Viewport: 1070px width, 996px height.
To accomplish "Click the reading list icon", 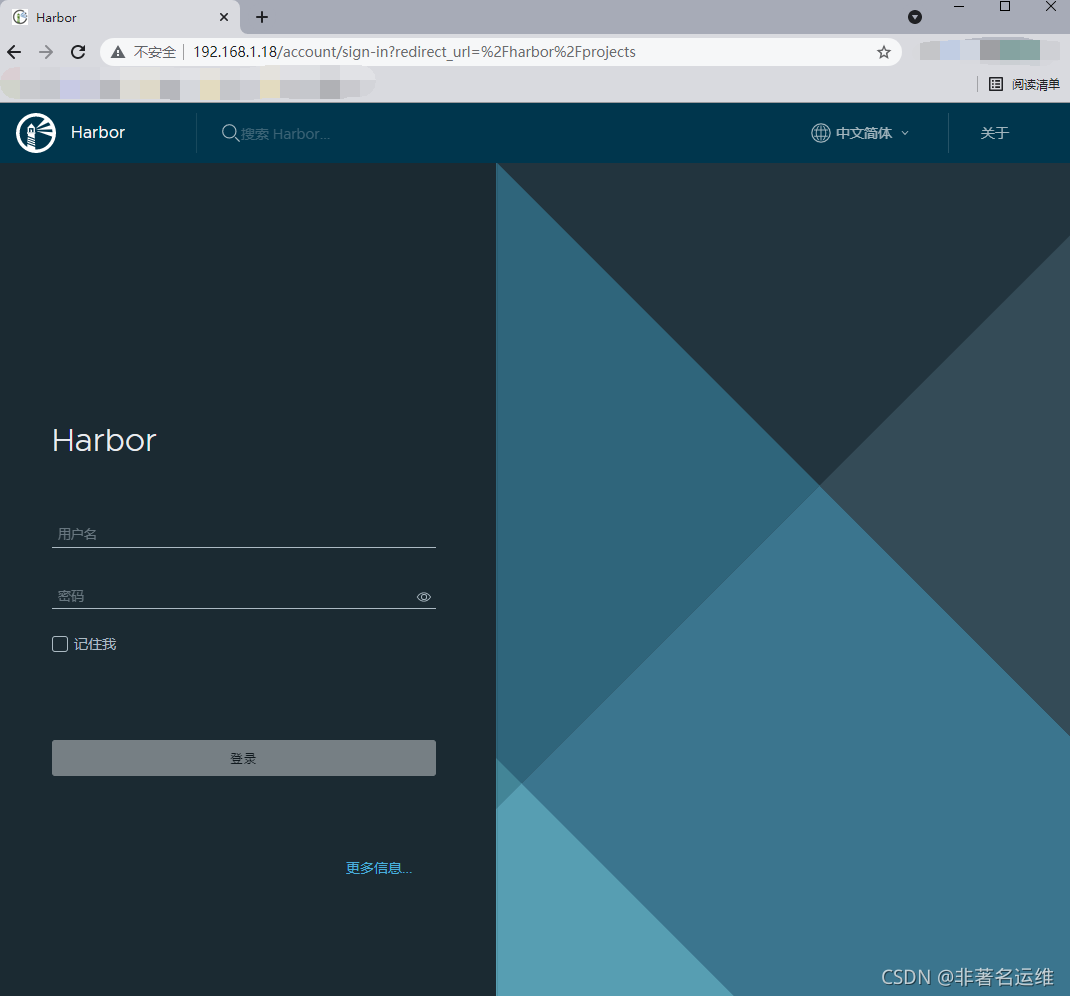I will [996, 84].
